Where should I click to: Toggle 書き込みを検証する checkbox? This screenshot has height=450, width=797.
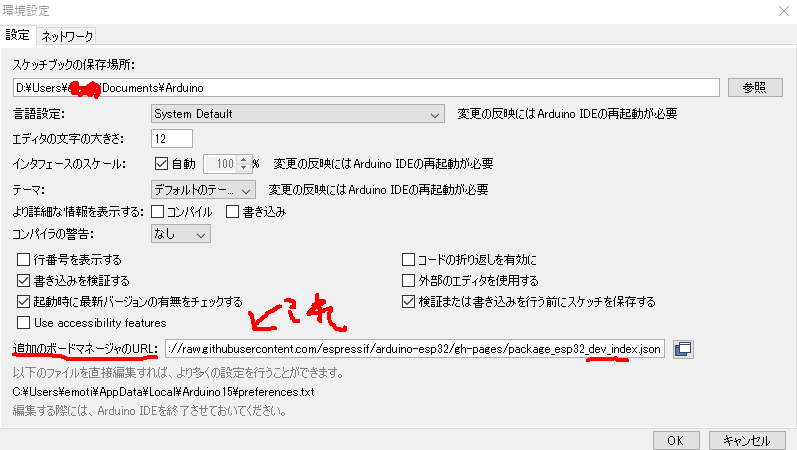click(23, 281)
